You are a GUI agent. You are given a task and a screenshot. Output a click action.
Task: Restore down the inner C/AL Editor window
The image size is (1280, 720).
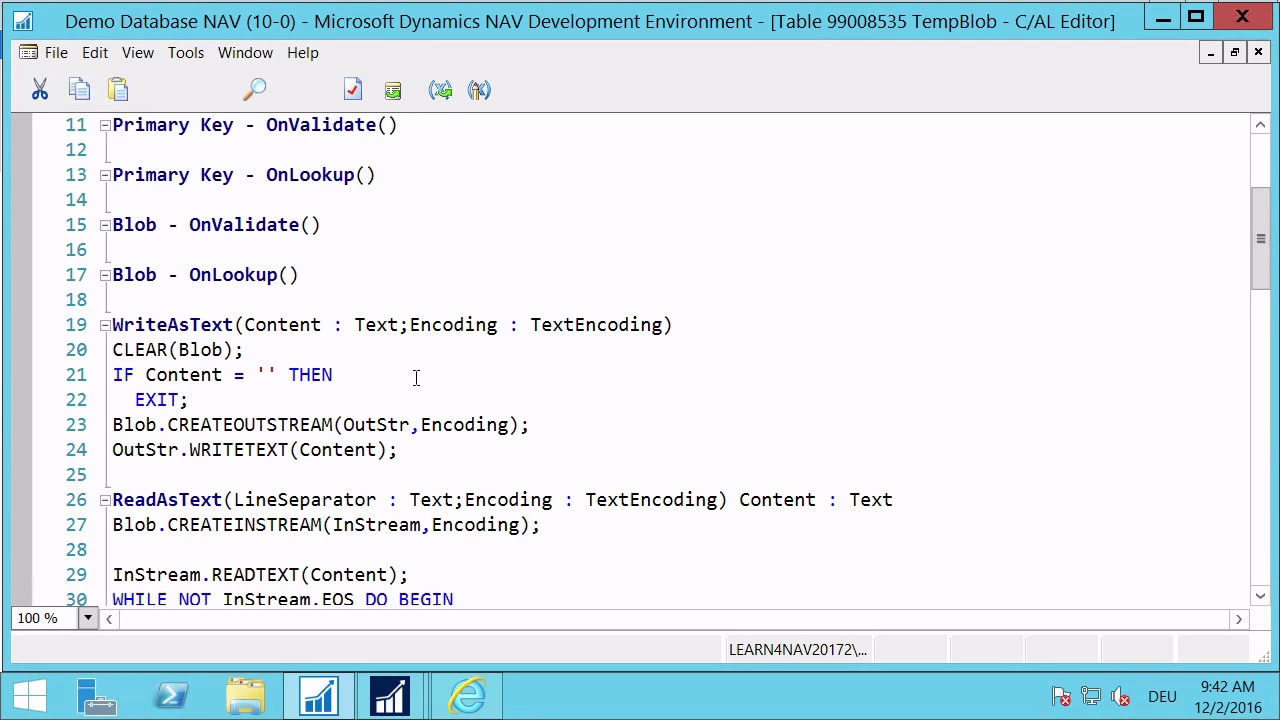tap(1234, 53)
